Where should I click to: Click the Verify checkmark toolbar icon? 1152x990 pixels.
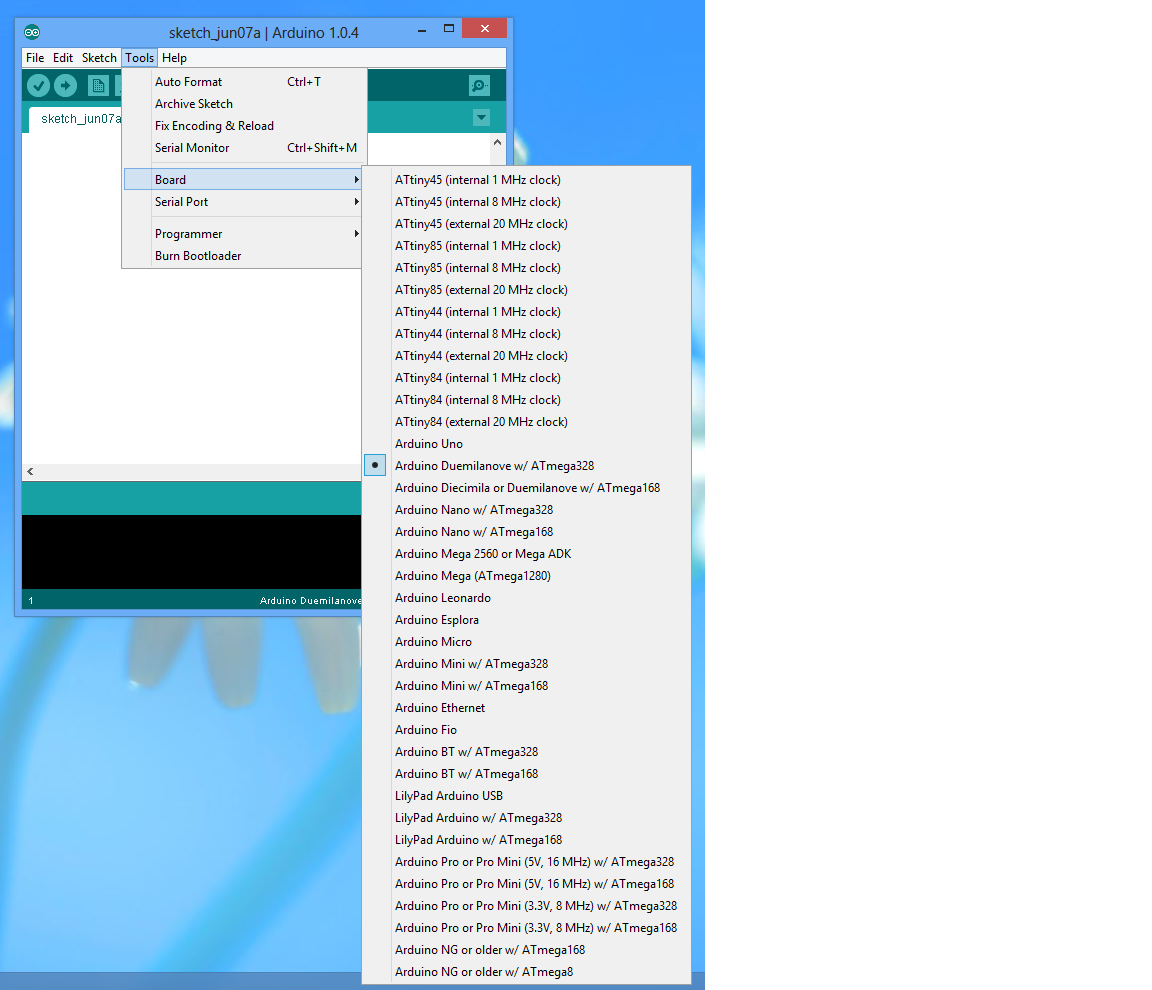[x=39, y=86]
